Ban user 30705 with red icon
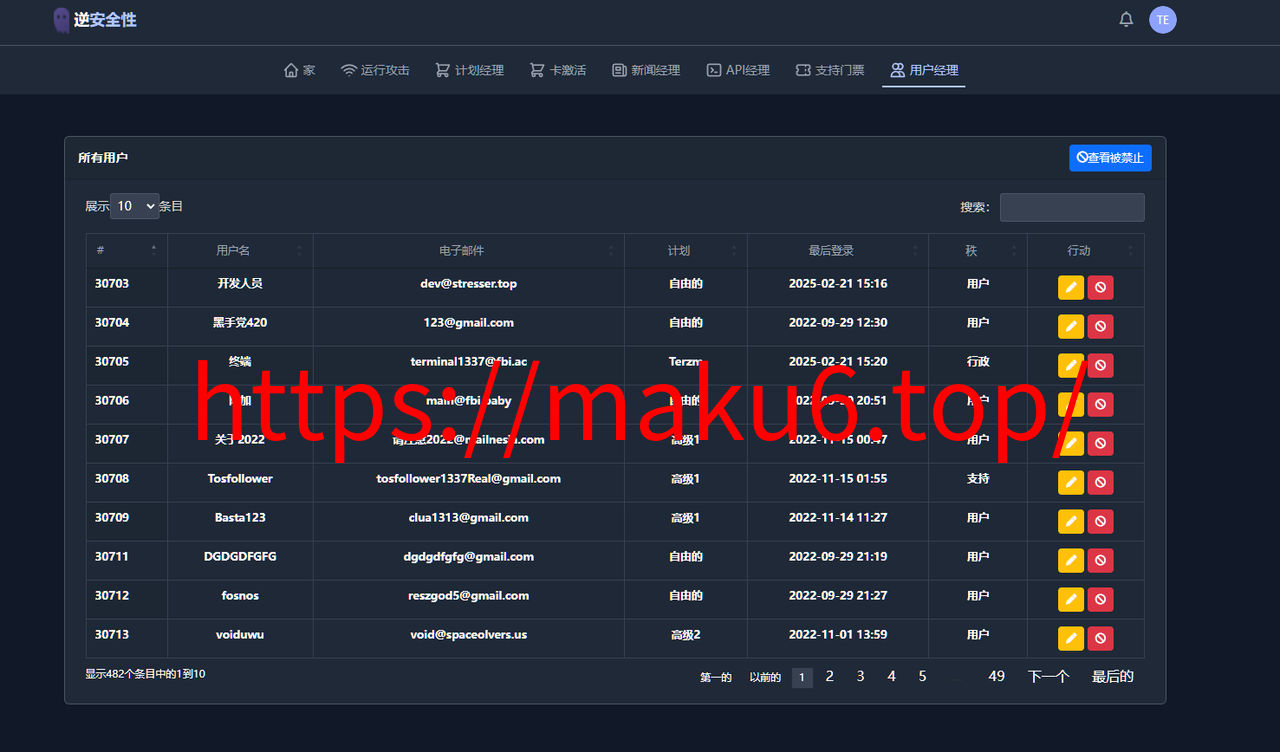Viewport: 1280px width, 752px height. tap(1100, 365)
